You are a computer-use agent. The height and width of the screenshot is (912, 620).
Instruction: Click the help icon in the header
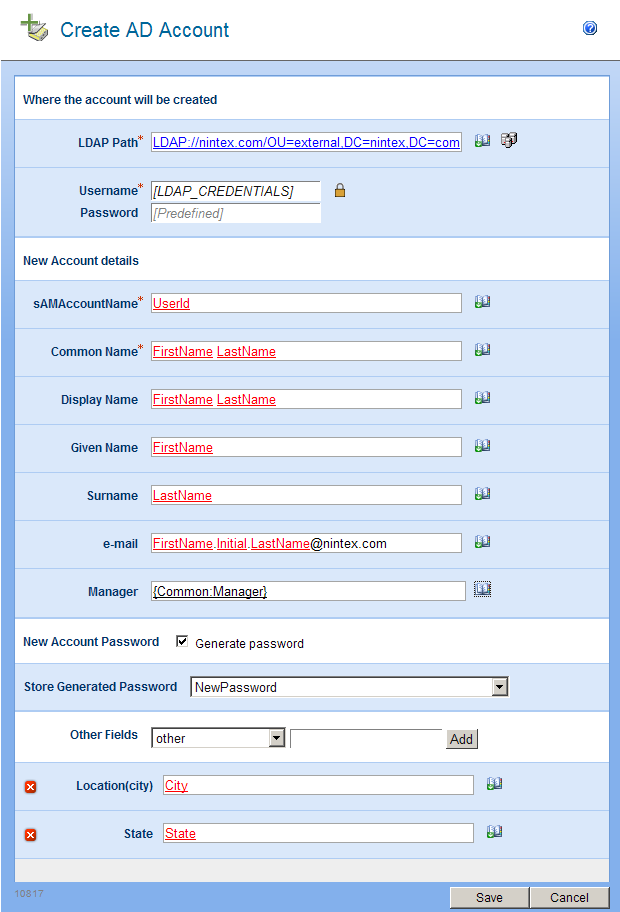pyautogui.click(x=590, y=29)
